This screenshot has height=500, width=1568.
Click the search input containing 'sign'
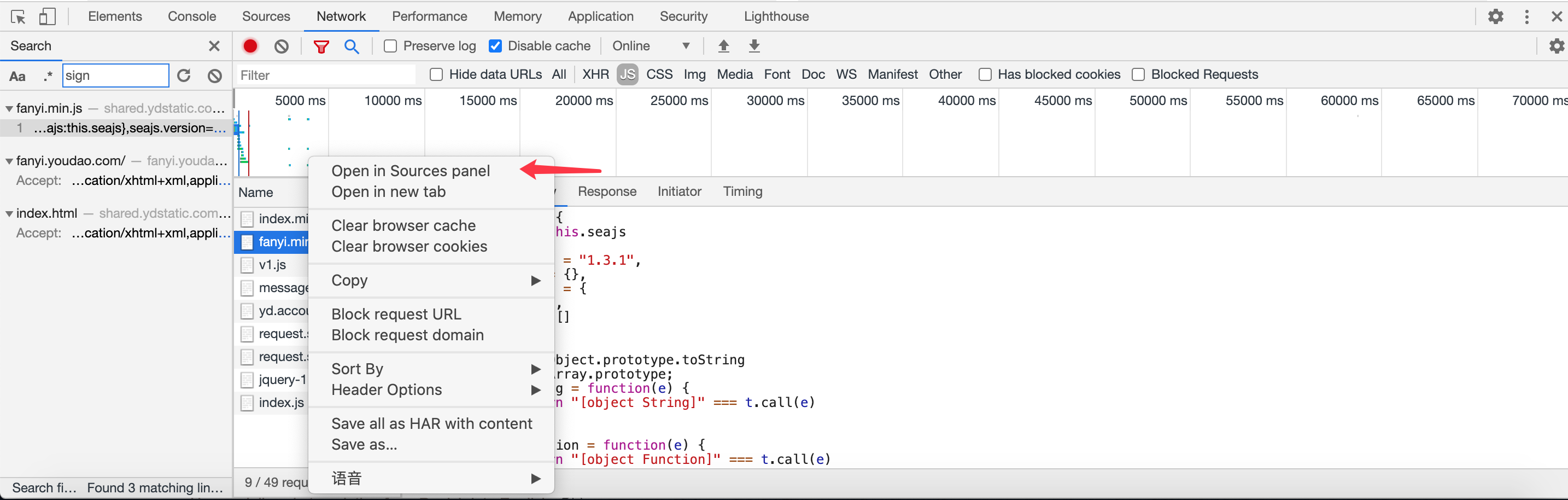coord(115,75)
